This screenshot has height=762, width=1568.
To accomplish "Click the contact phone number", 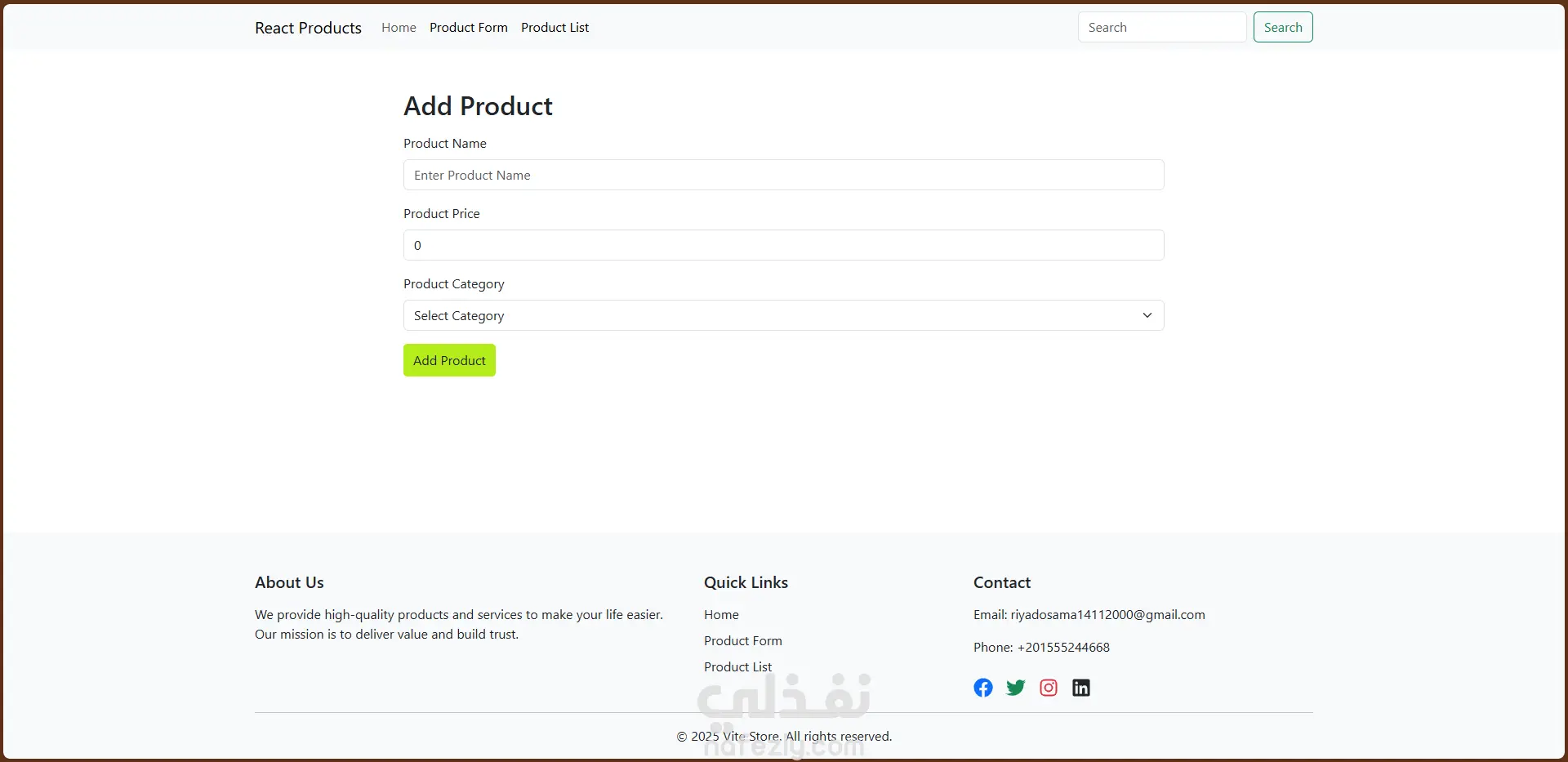I will [1063, 648].
